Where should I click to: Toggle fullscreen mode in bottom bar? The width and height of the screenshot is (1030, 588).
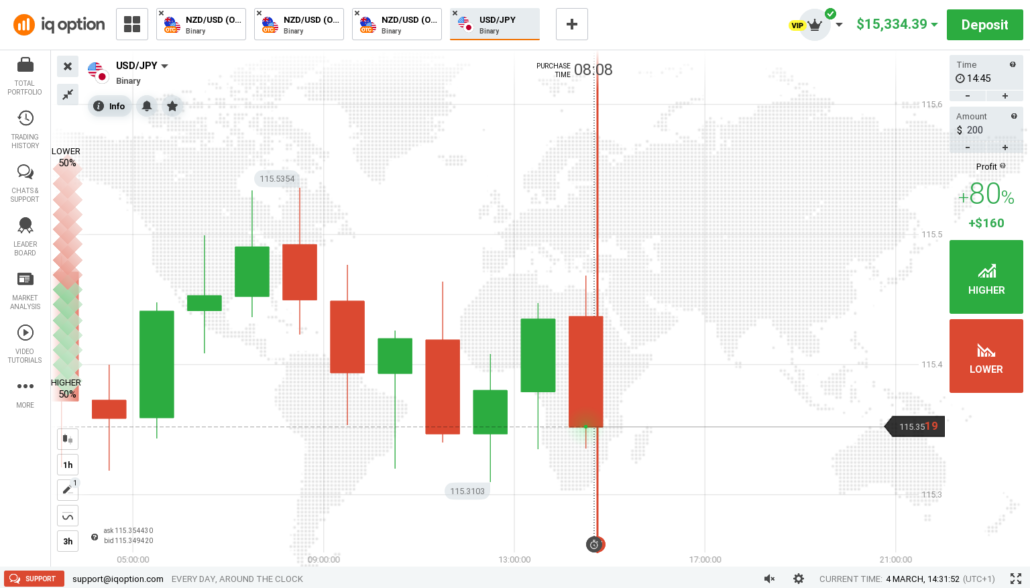point(1014,579)
